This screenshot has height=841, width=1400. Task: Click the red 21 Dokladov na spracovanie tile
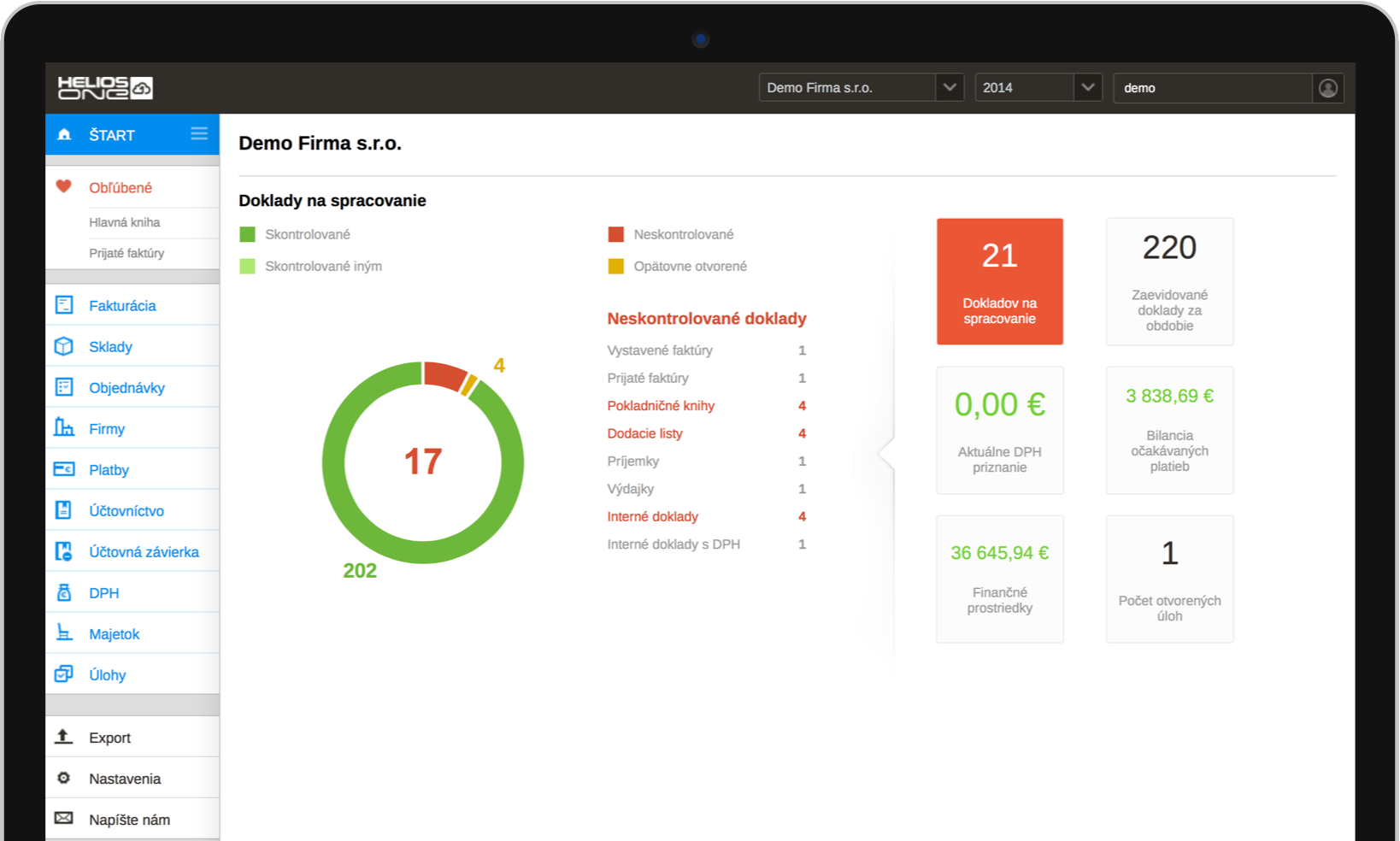(999, 281)
